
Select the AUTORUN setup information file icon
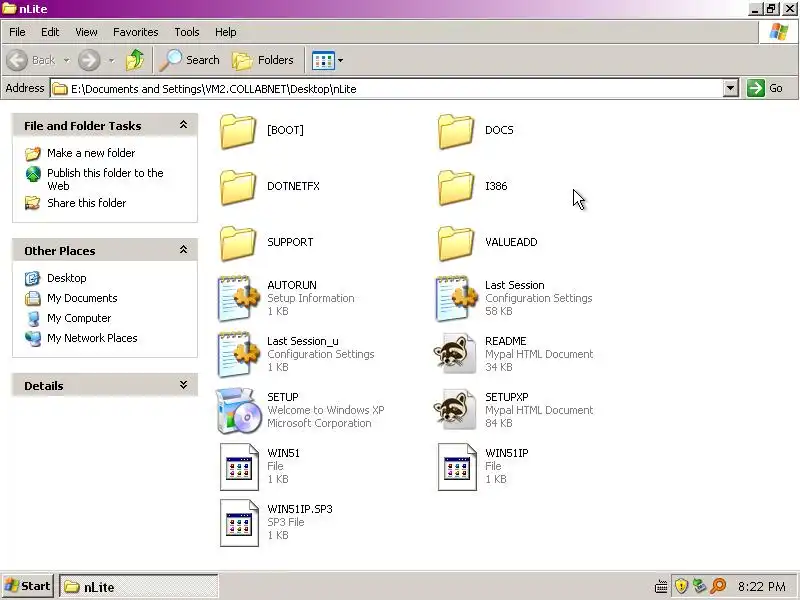click(238, 298)
